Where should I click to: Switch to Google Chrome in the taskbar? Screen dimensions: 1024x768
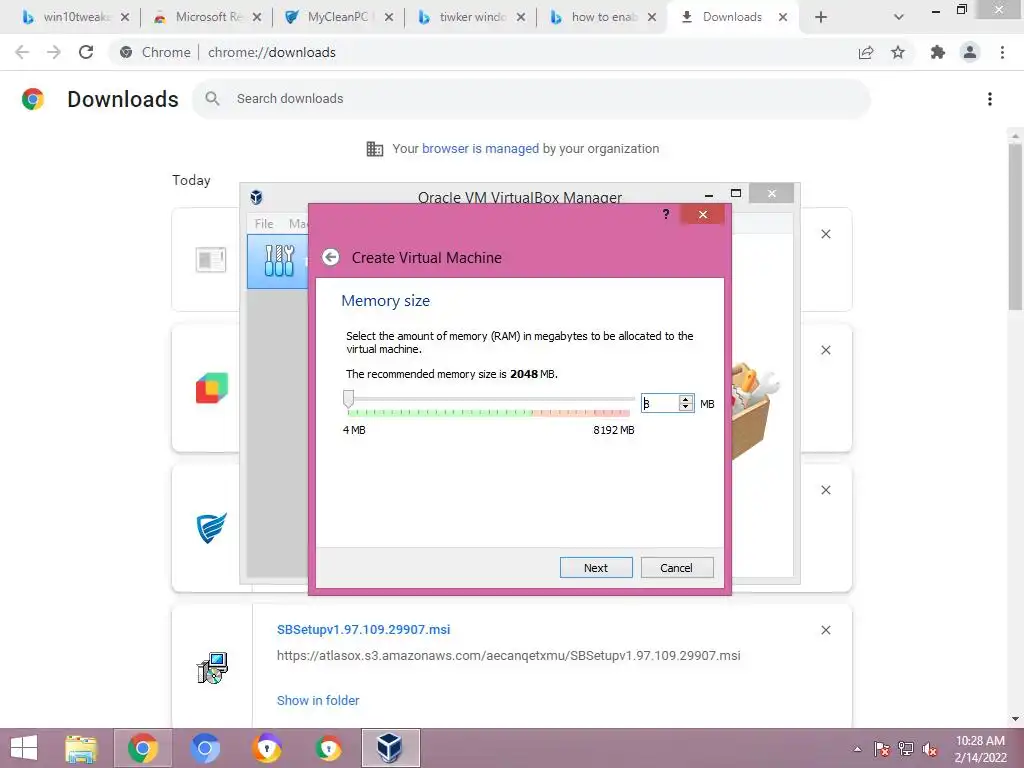tap(143, 748)
